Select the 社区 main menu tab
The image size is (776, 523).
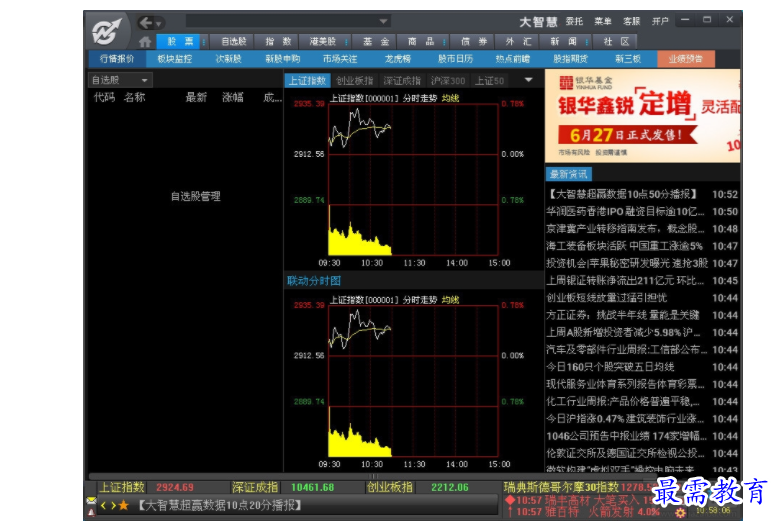click(x=616, y=42)
